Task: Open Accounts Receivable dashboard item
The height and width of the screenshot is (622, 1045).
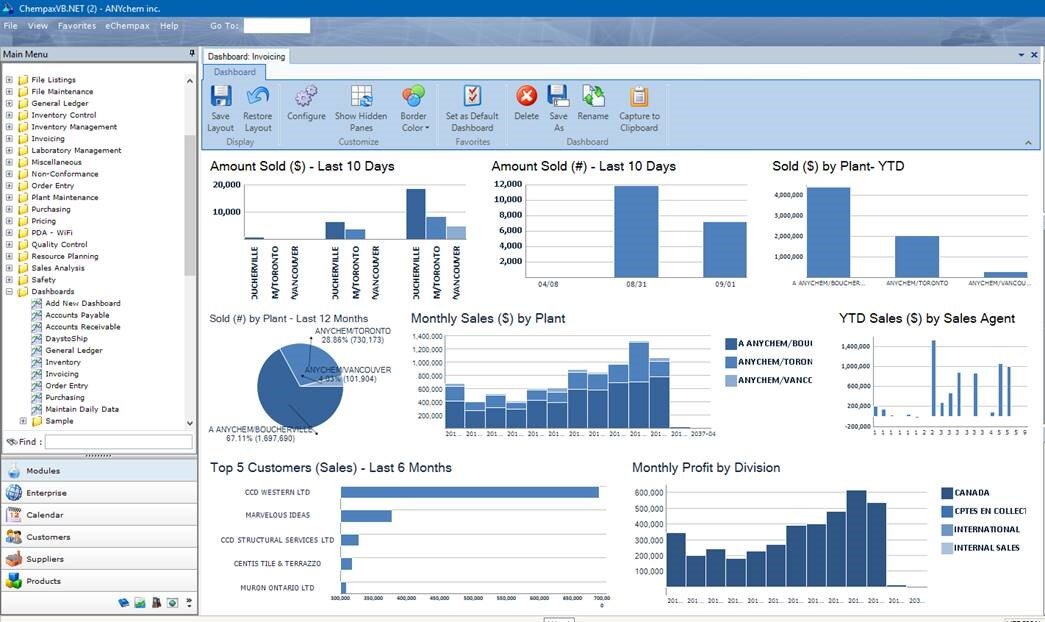Action: click(x=82, y=327)
